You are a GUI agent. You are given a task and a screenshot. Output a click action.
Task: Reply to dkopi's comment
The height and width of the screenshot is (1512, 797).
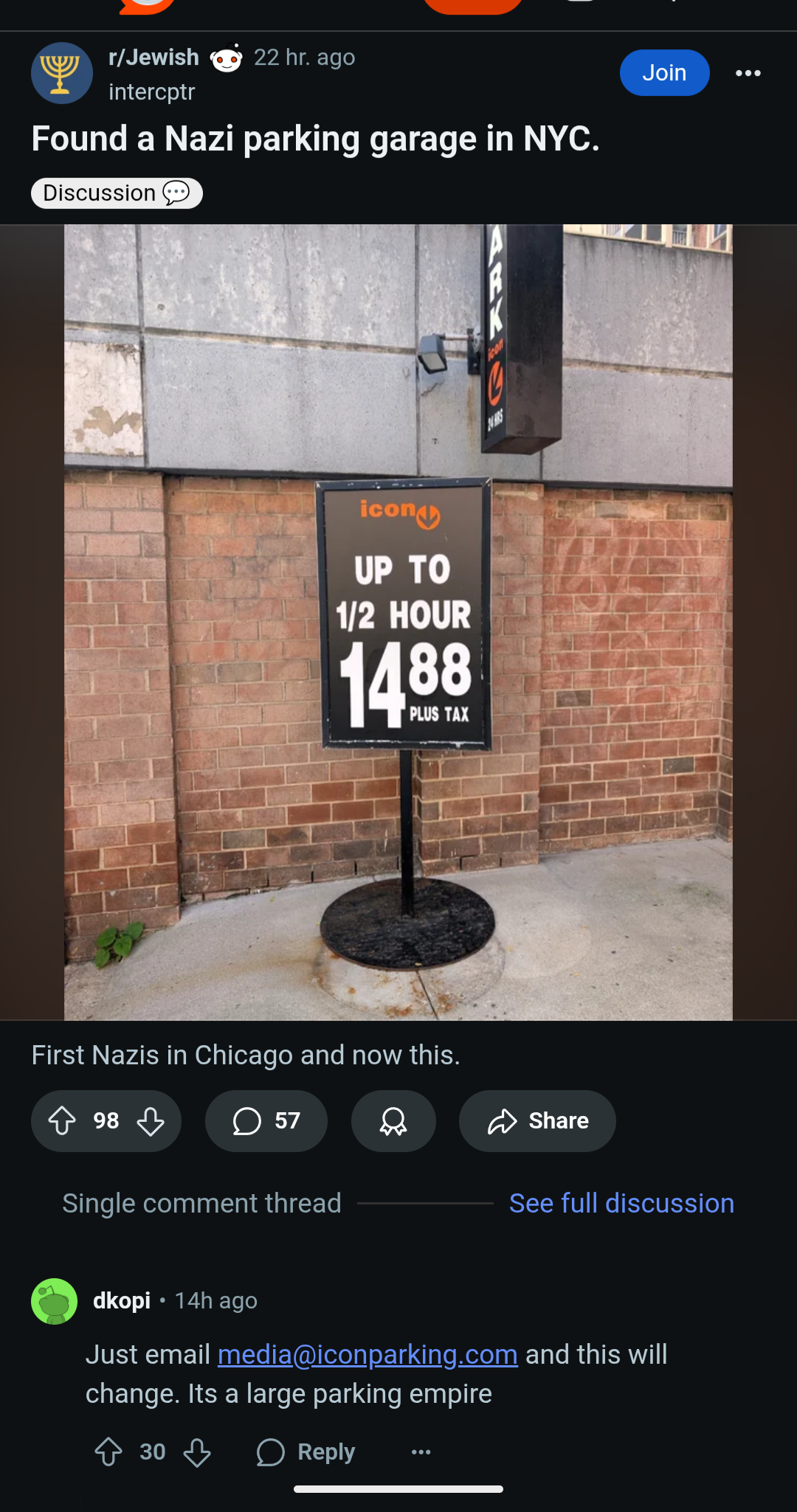pyautogui.click(x=306, y=1452)
